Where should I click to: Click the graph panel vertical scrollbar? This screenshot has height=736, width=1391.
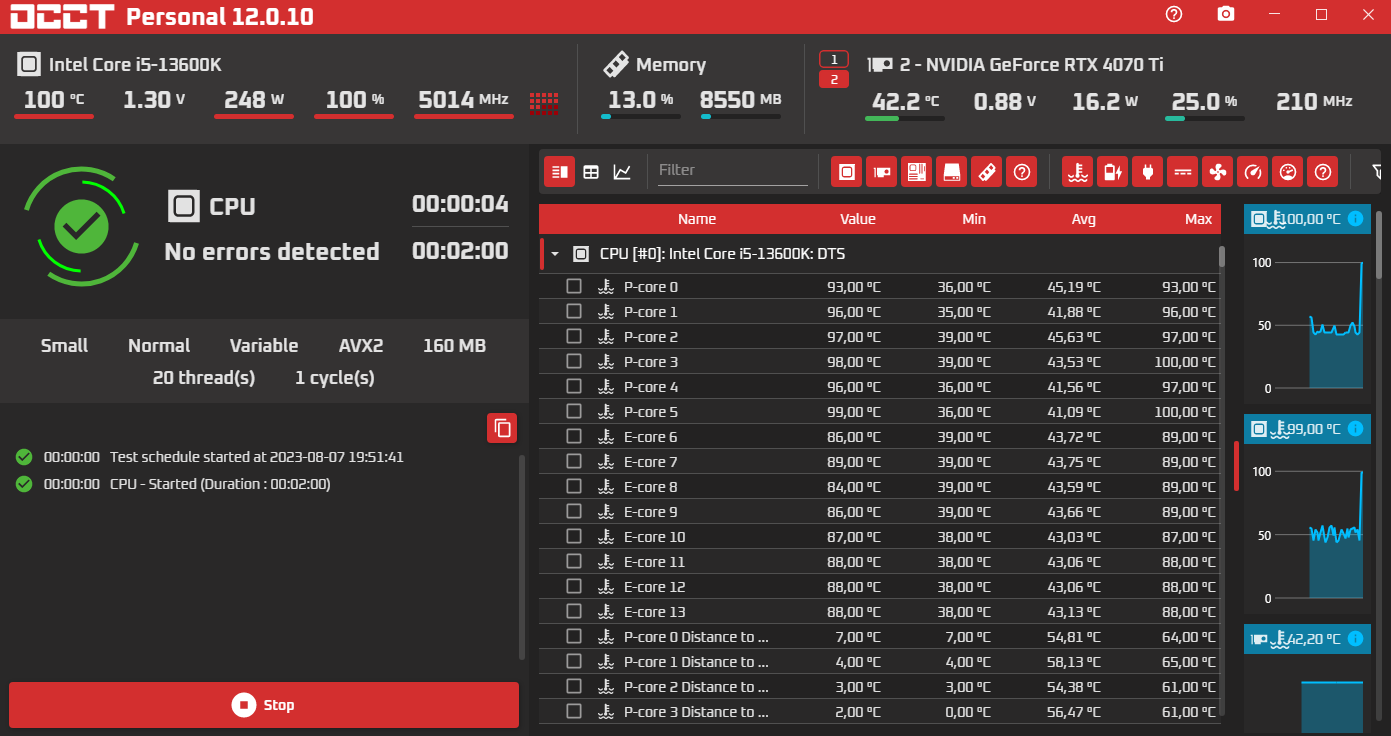pos(1379,245)
